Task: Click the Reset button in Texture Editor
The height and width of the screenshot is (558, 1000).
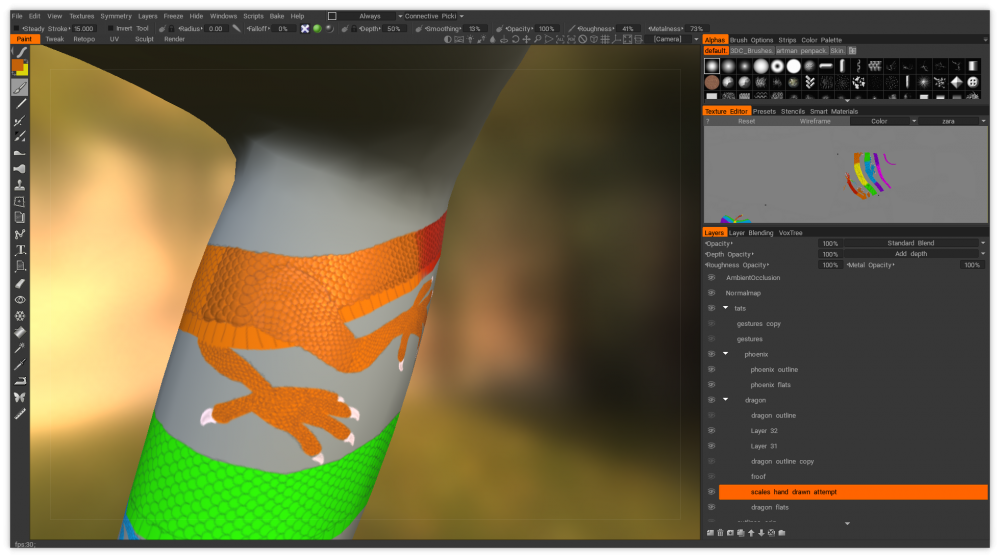Action: point(747,121)
